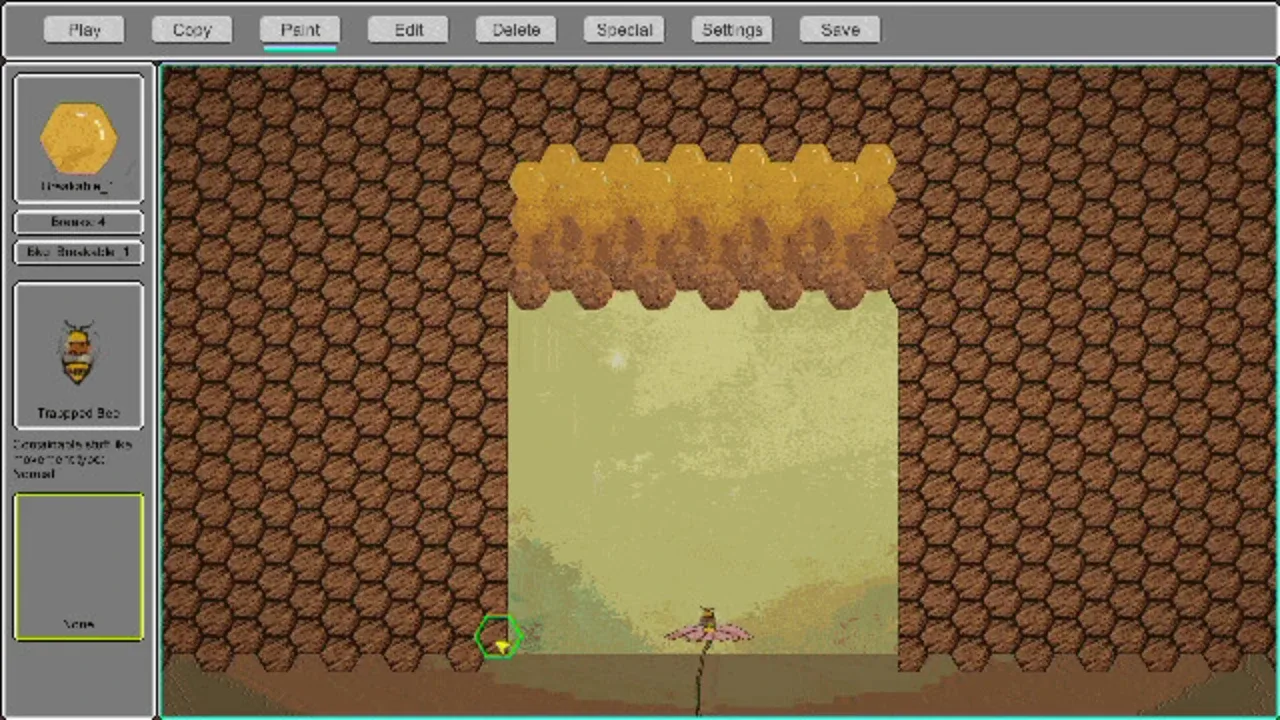Select the Trapped Bee sprite icon

(78, 353)
